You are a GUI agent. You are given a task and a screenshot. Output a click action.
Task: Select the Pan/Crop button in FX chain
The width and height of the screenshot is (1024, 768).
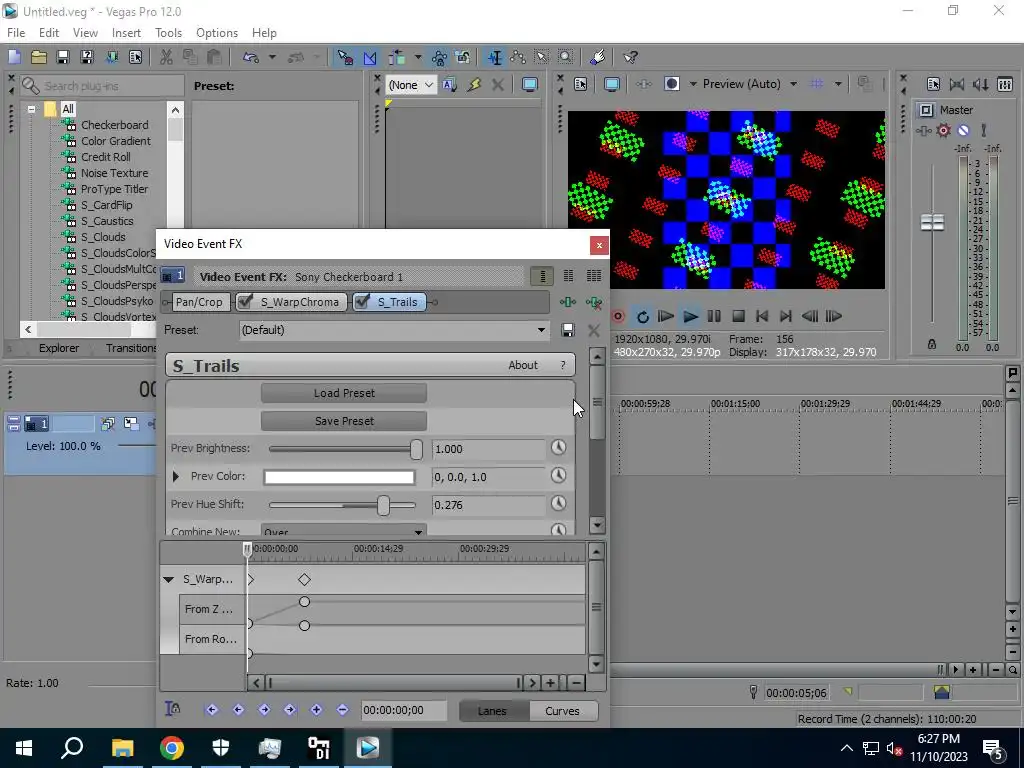pyautogui.click(x=199, y=302)
